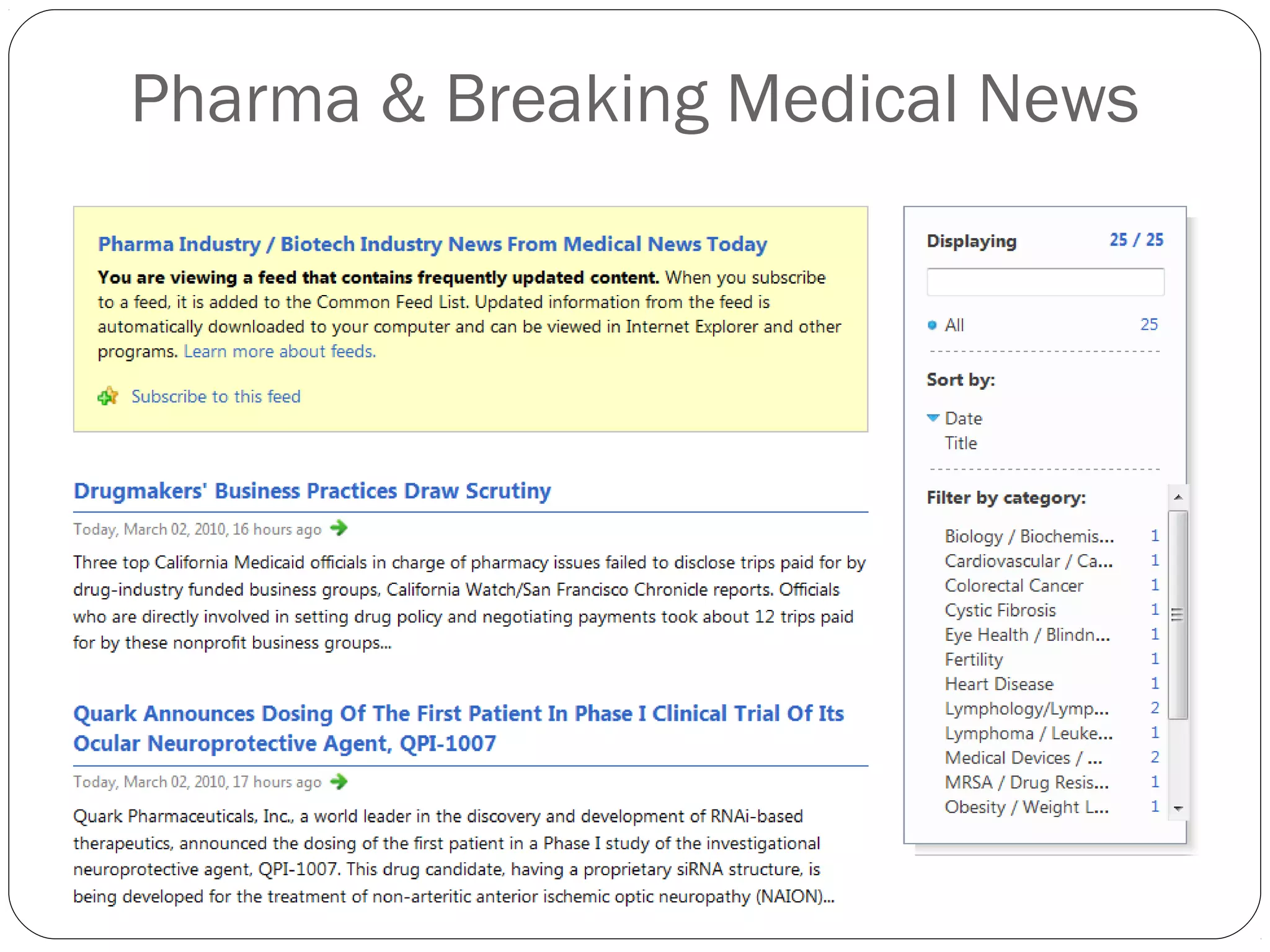Filter by Cardiovascular / Ca... category
The image size is (1270, 952).
[1029, 561]
